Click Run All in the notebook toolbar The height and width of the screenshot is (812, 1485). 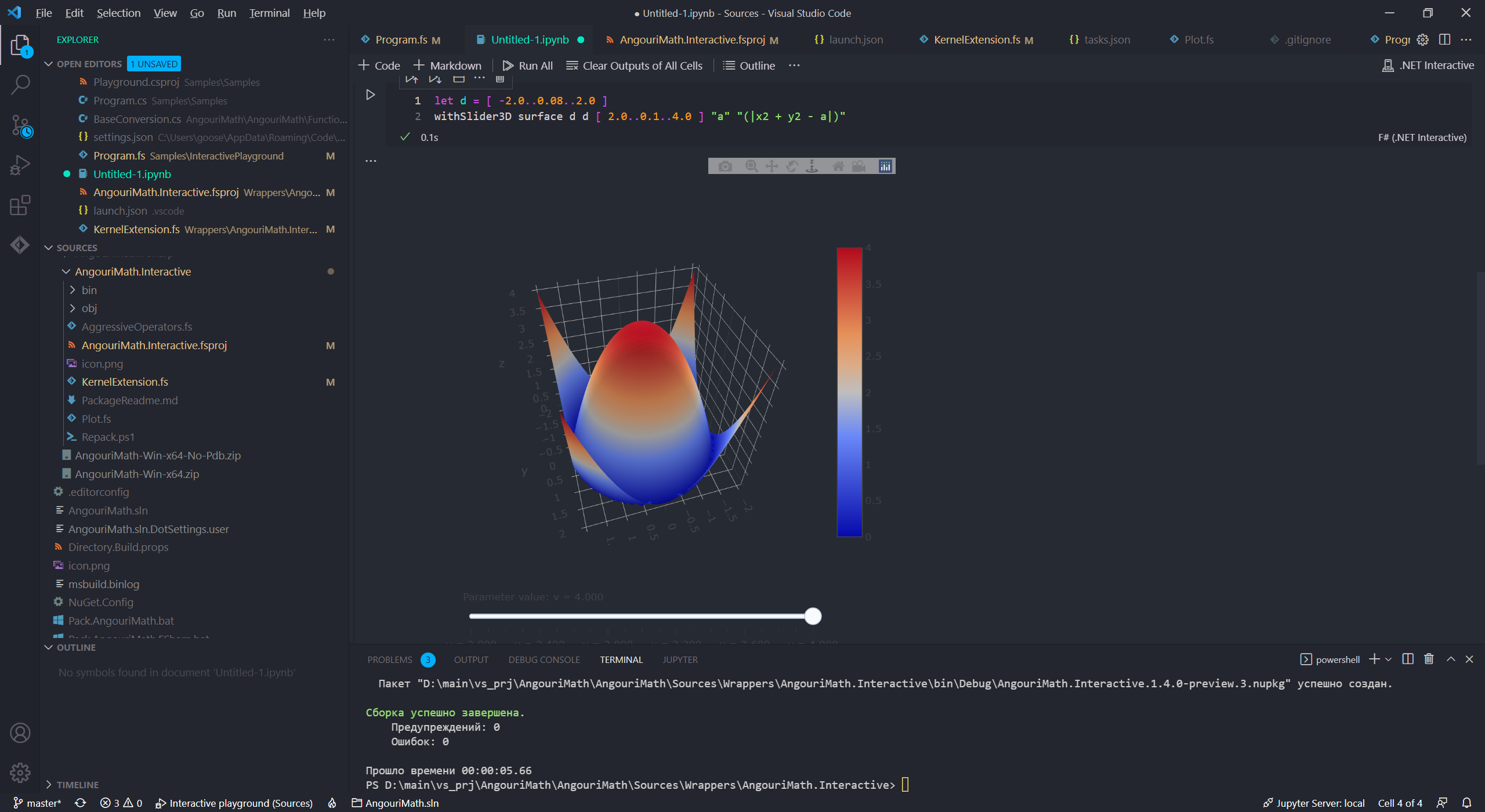pos(527,66)
